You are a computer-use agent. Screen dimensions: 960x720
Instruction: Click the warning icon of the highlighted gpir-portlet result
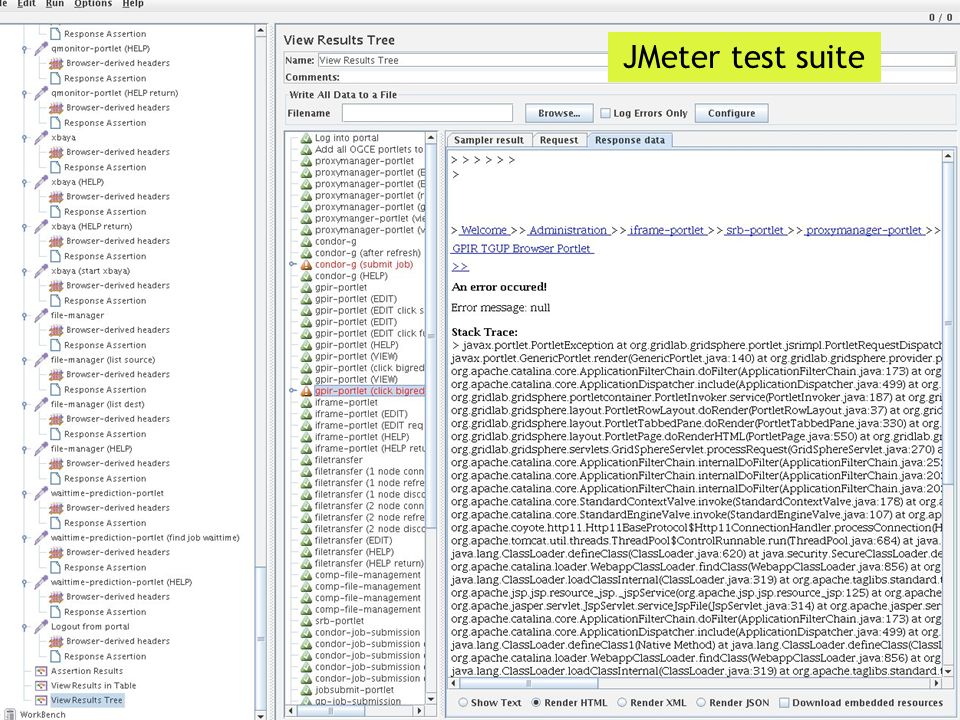tap(306, 391)
